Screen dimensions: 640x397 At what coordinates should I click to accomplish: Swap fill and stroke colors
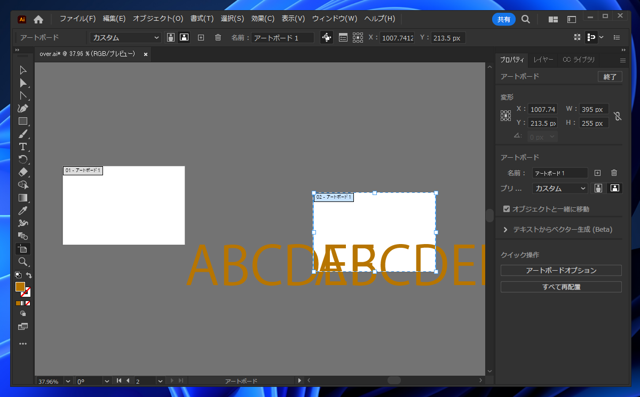(29, 275)
